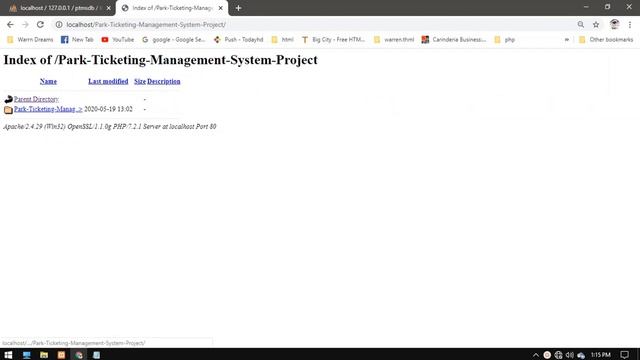Open the html bookmark folder

coord(282,40)
